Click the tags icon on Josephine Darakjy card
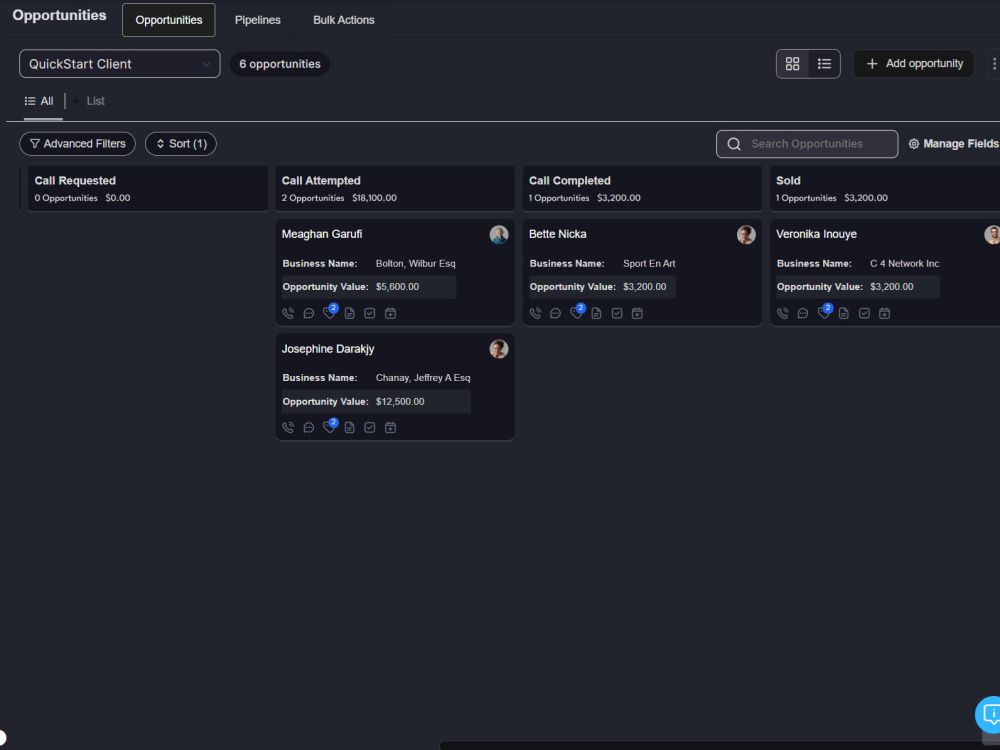 [329, 427]
